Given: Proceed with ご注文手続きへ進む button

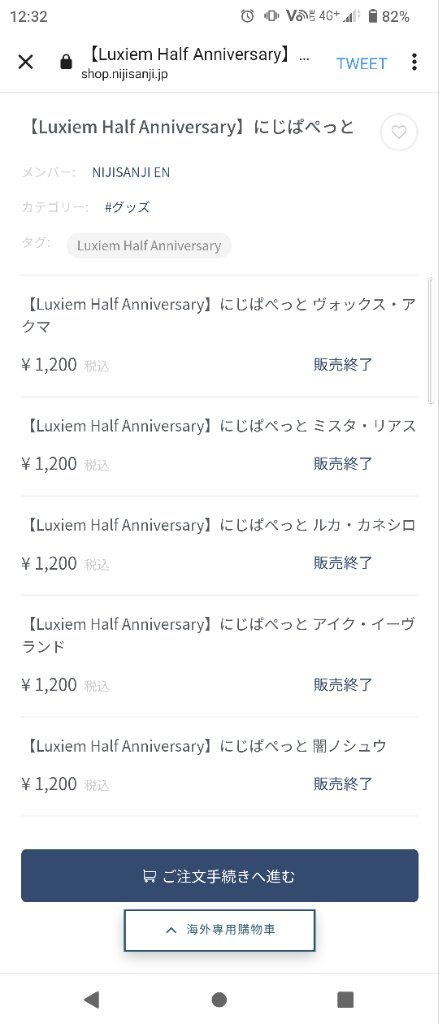Looking at the screenshot, I should click(220, 876).
